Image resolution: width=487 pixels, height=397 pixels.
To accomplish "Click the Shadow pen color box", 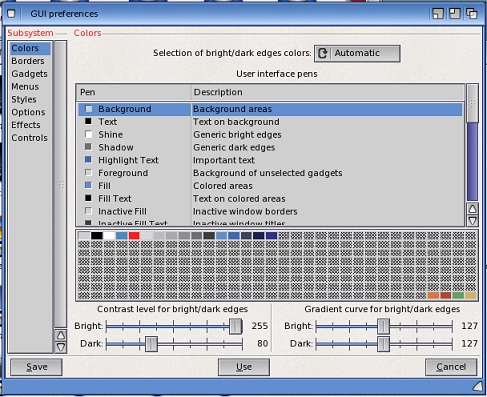I will tap(88, 147).
